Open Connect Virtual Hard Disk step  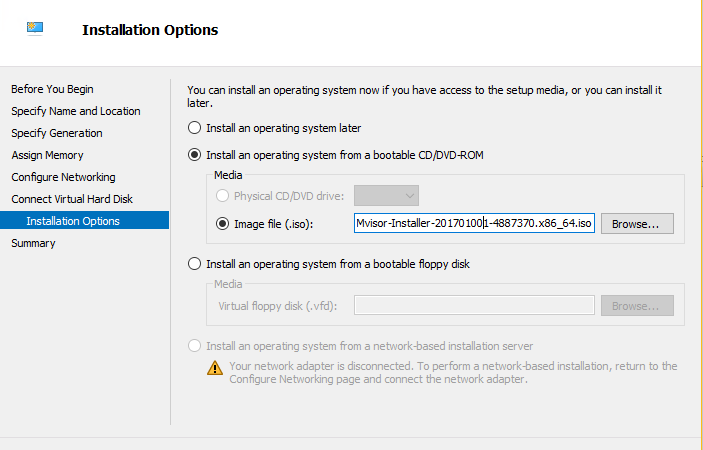72,199
